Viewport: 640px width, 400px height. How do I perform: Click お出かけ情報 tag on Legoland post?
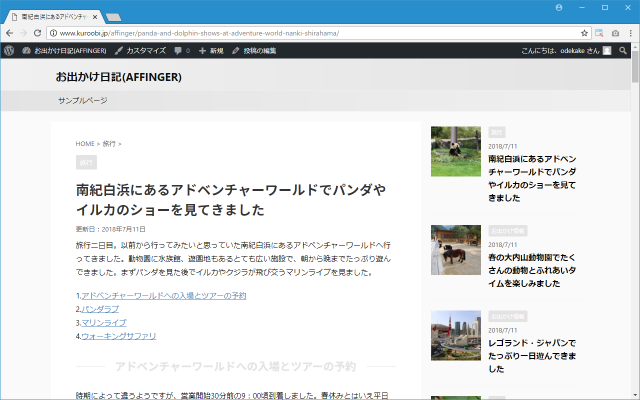pyautogui.click(x=508, y=316)
